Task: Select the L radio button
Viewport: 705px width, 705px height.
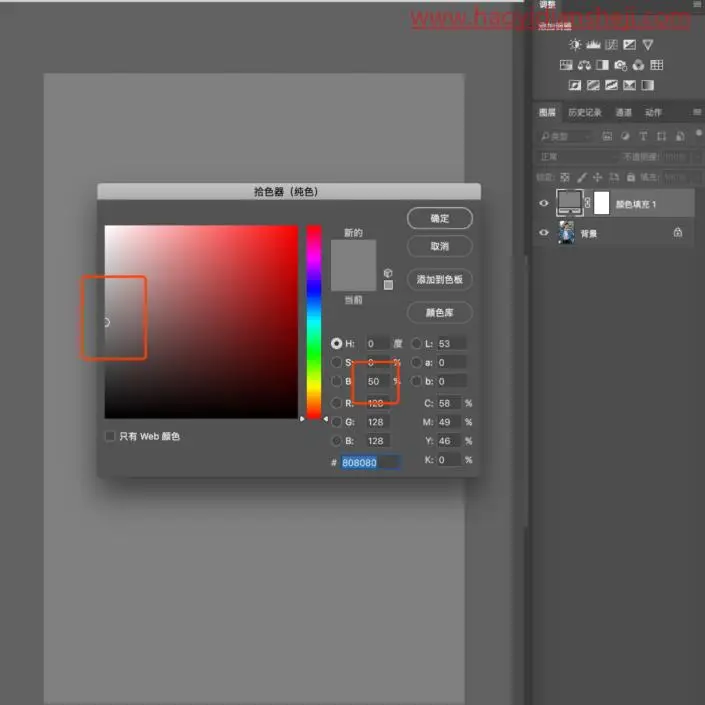Action: click(417, 344)
